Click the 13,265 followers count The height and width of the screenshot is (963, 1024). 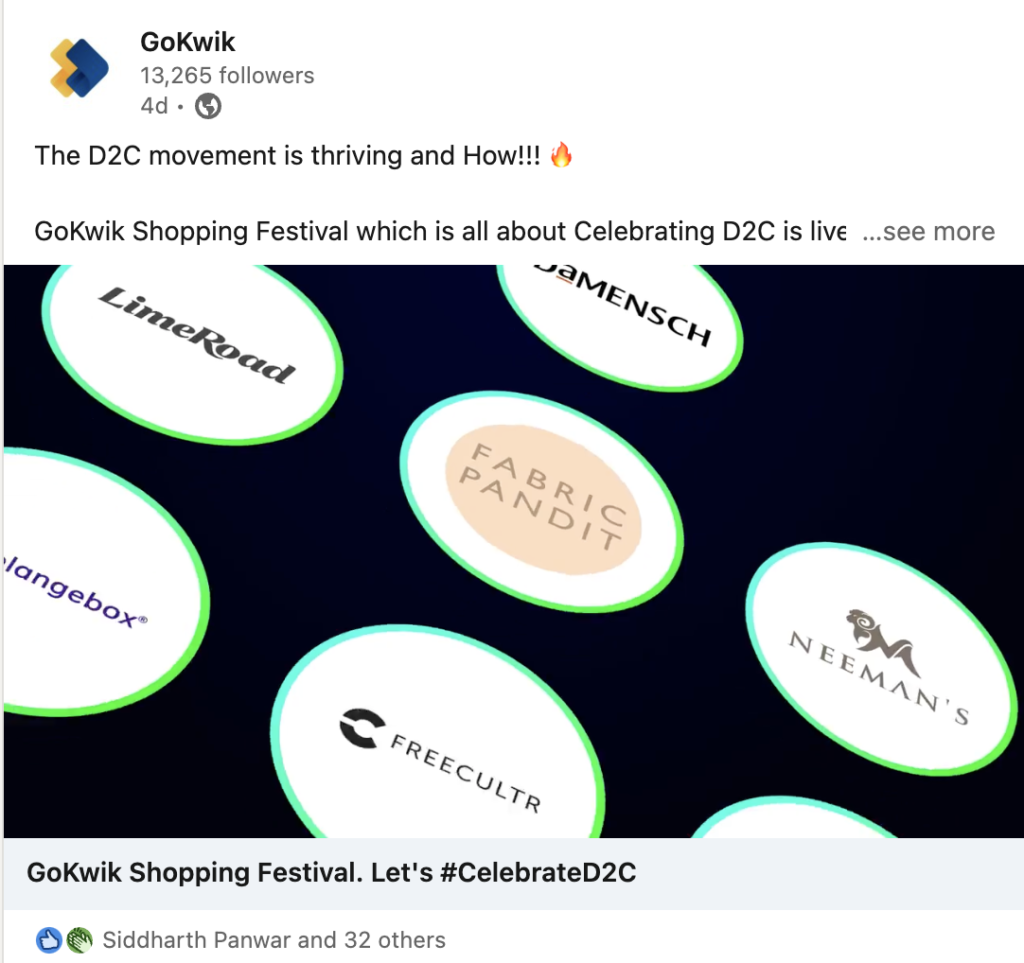(x=227, y=75)
